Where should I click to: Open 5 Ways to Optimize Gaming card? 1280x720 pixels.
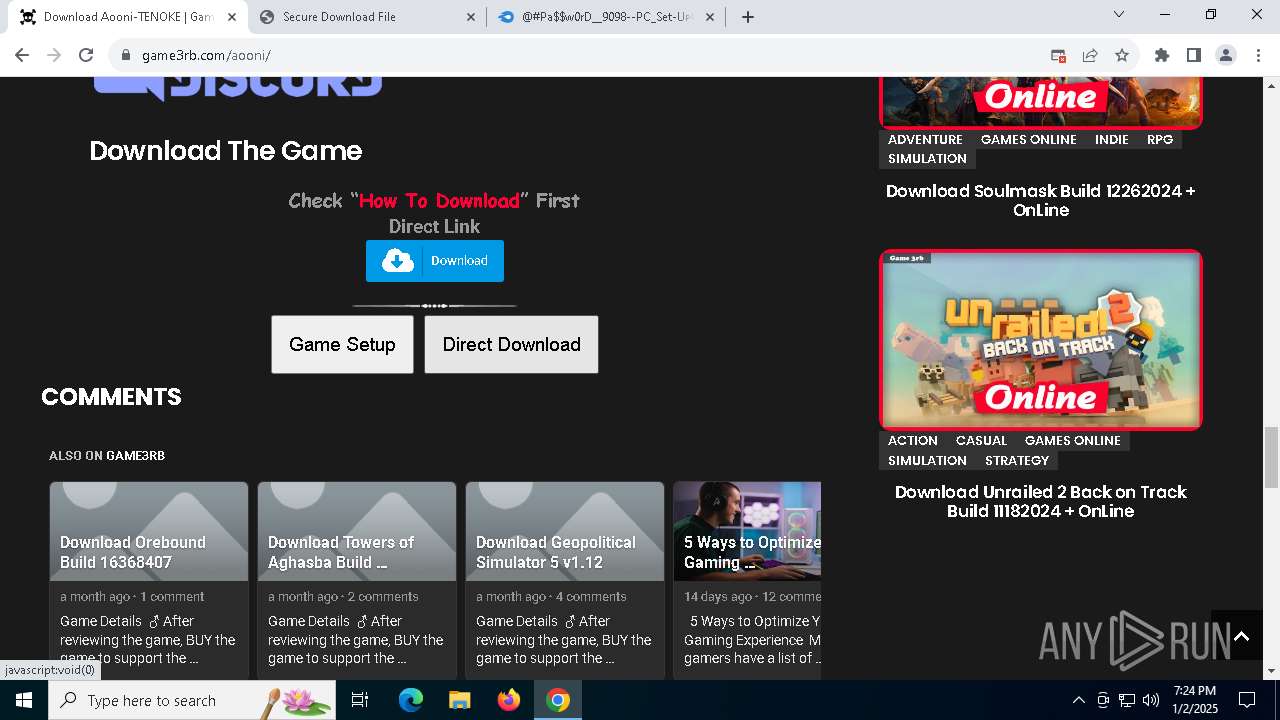(747, 580)
